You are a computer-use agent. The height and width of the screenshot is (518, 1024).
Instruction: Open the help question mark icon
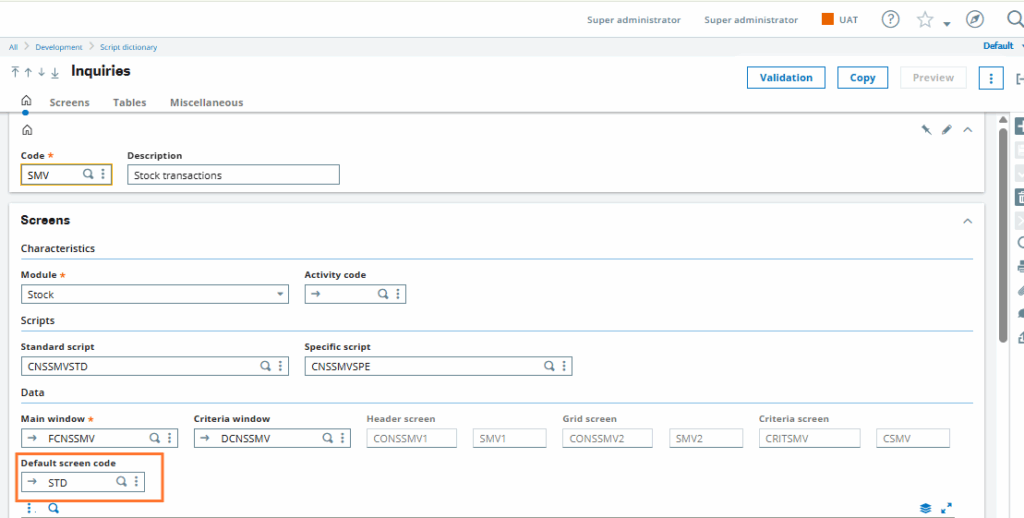coord(890,20)
